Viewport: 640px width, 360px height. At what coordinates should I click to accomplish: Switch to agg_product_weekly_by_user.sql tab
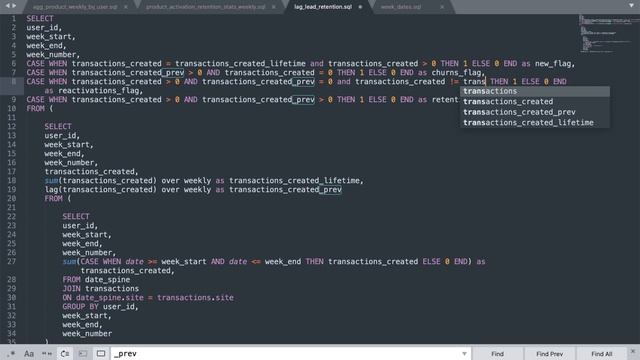coord(75,7)
